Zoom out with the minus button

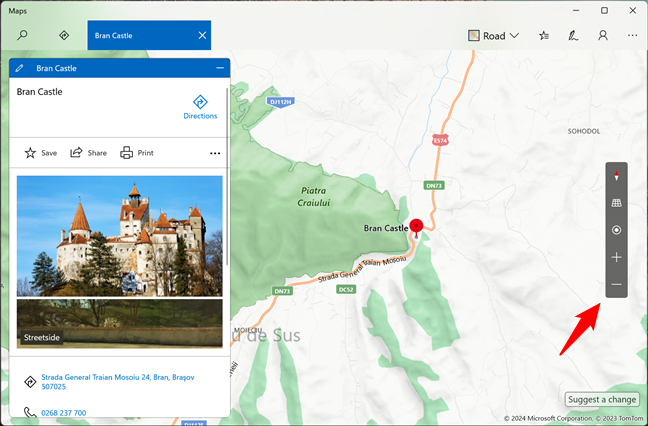click(x=616, y=284)
